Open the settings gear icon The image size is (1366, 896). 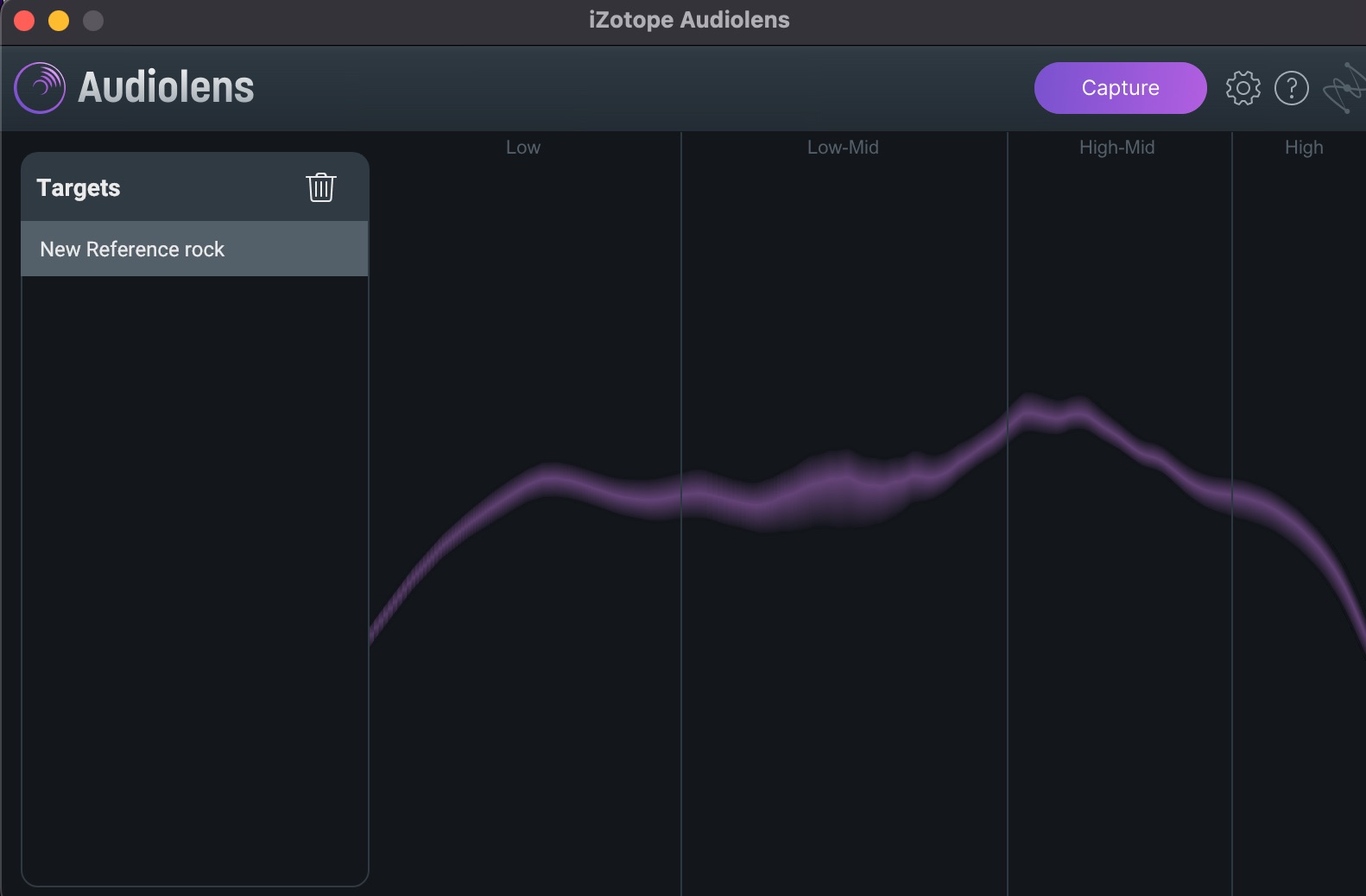pos(1243,88)
